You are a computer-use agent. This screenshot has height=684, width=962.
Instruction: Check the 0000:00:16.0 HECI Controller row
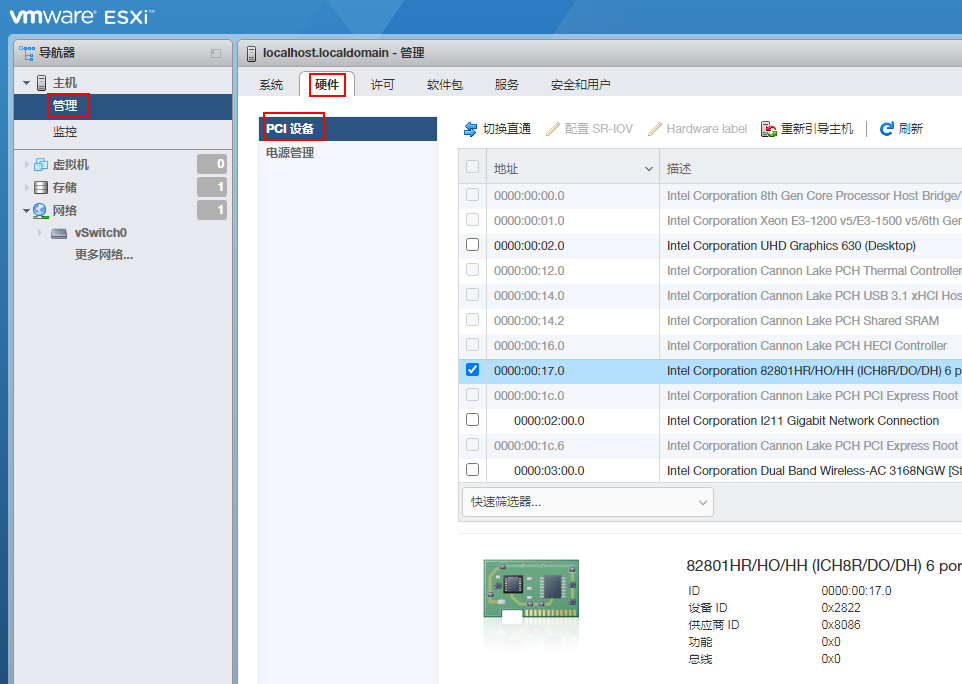click(x=472, y=345)
